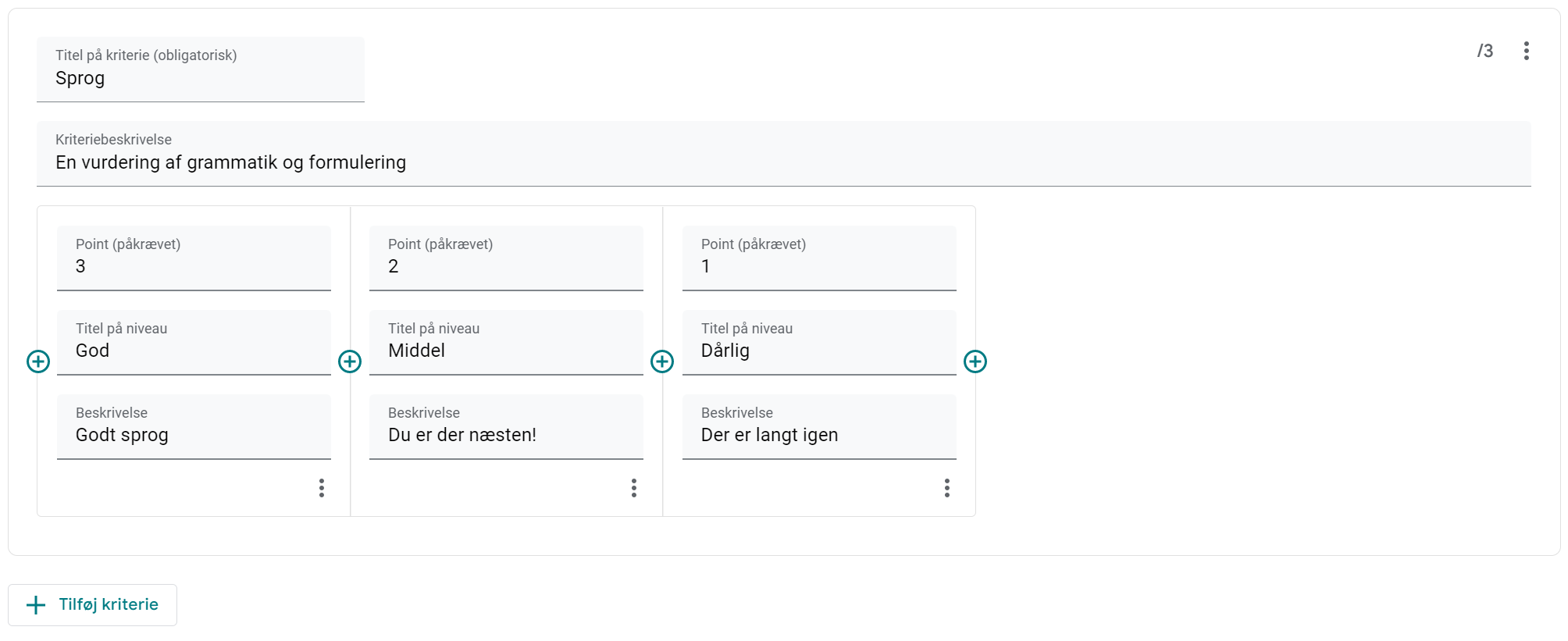
Task: Edit the description Godt sprog
Action: (x=194, y=435)
